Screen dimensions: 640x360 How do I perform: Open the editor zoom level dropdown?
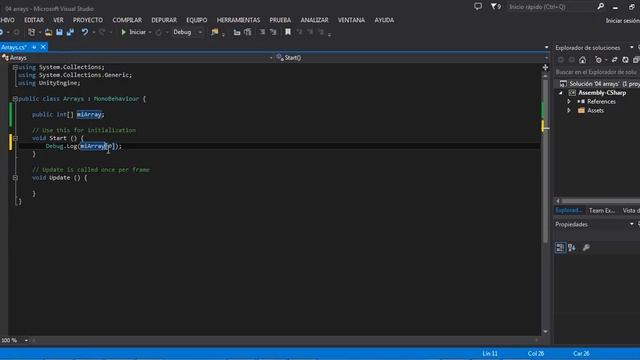26,340
